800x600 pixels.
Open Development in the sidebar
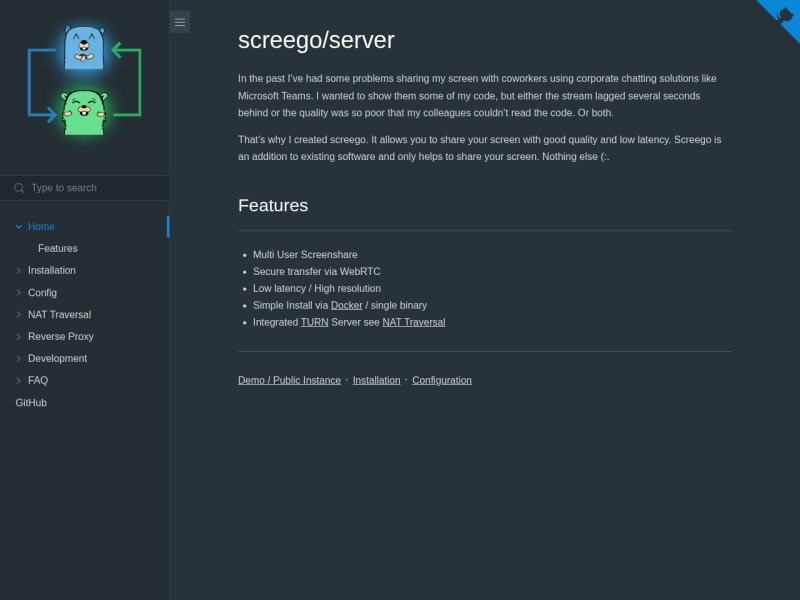point(57,358)
